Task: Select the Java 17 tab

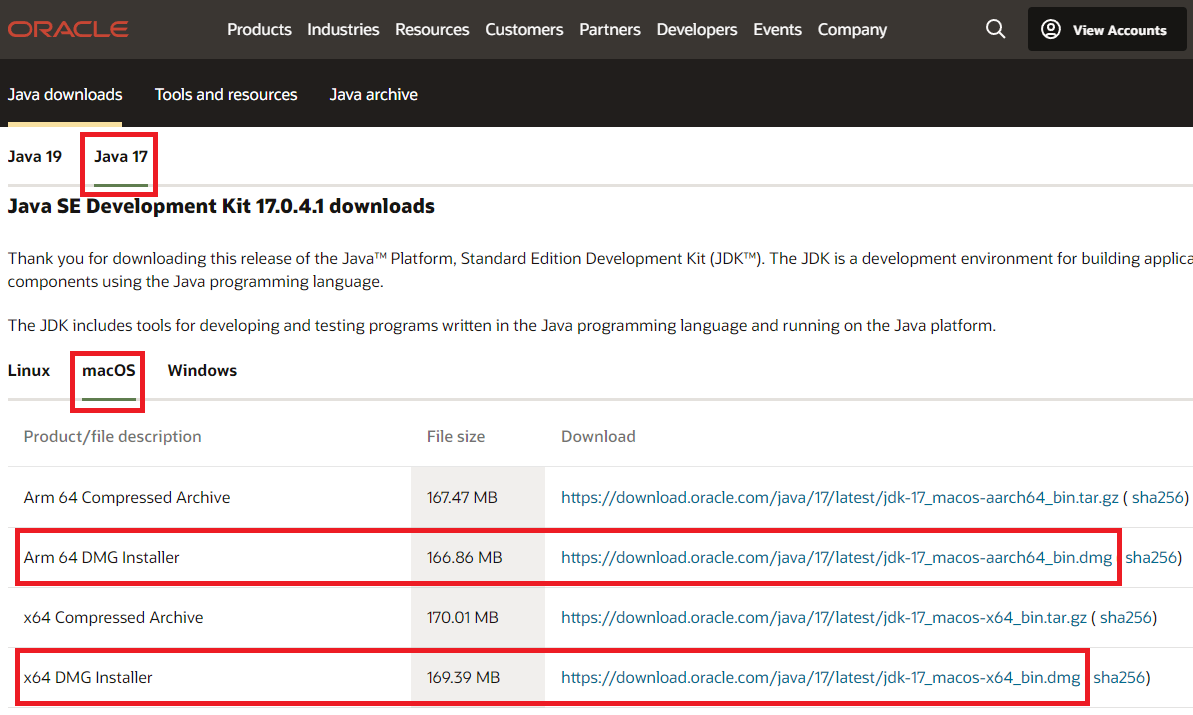Action: (x=121, y=157)
